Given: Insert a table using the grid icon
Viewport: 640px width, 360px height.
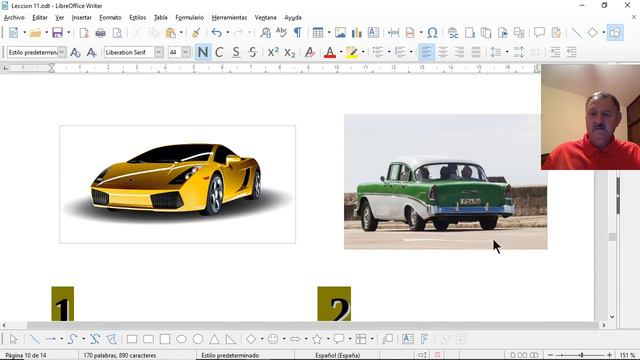Looking at the screenshot, I should [318, 33].
